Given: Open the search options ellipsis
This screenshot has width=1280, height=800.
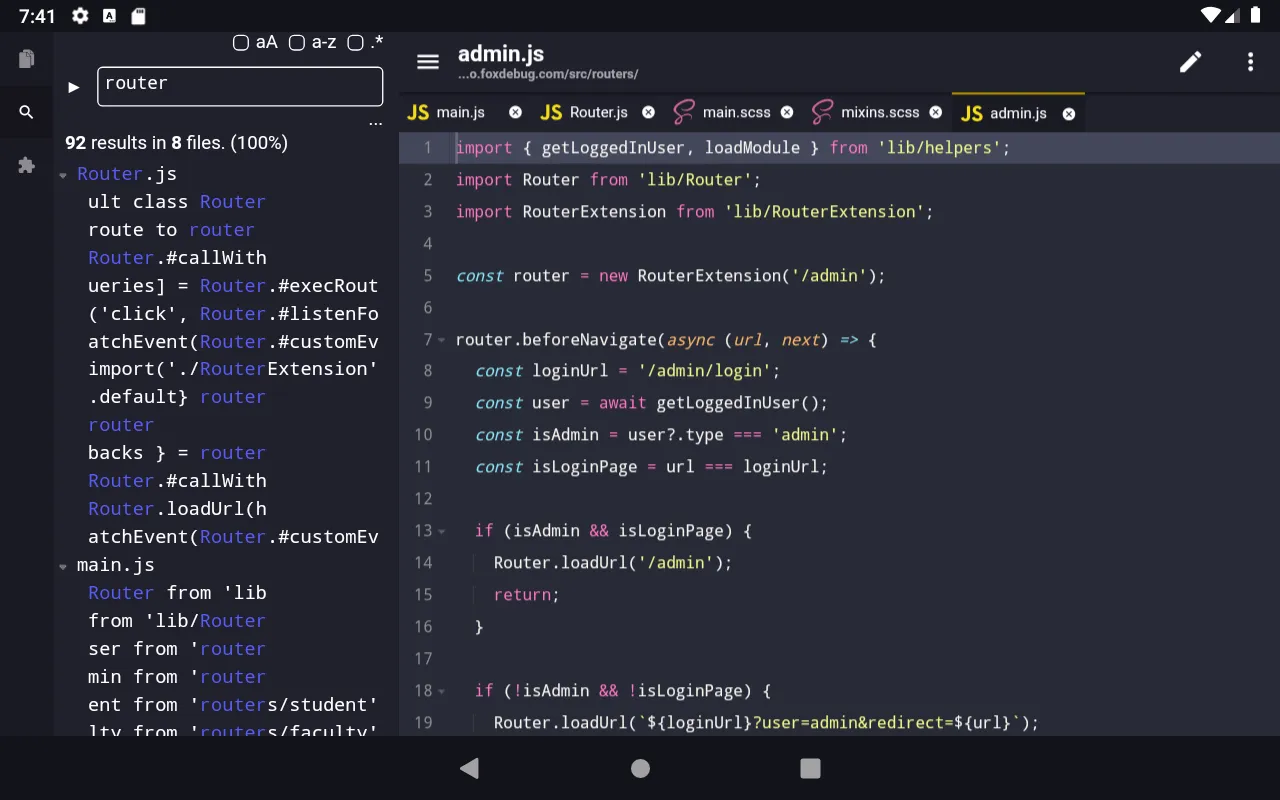Looking at the screenshot, I should (375, 124).
